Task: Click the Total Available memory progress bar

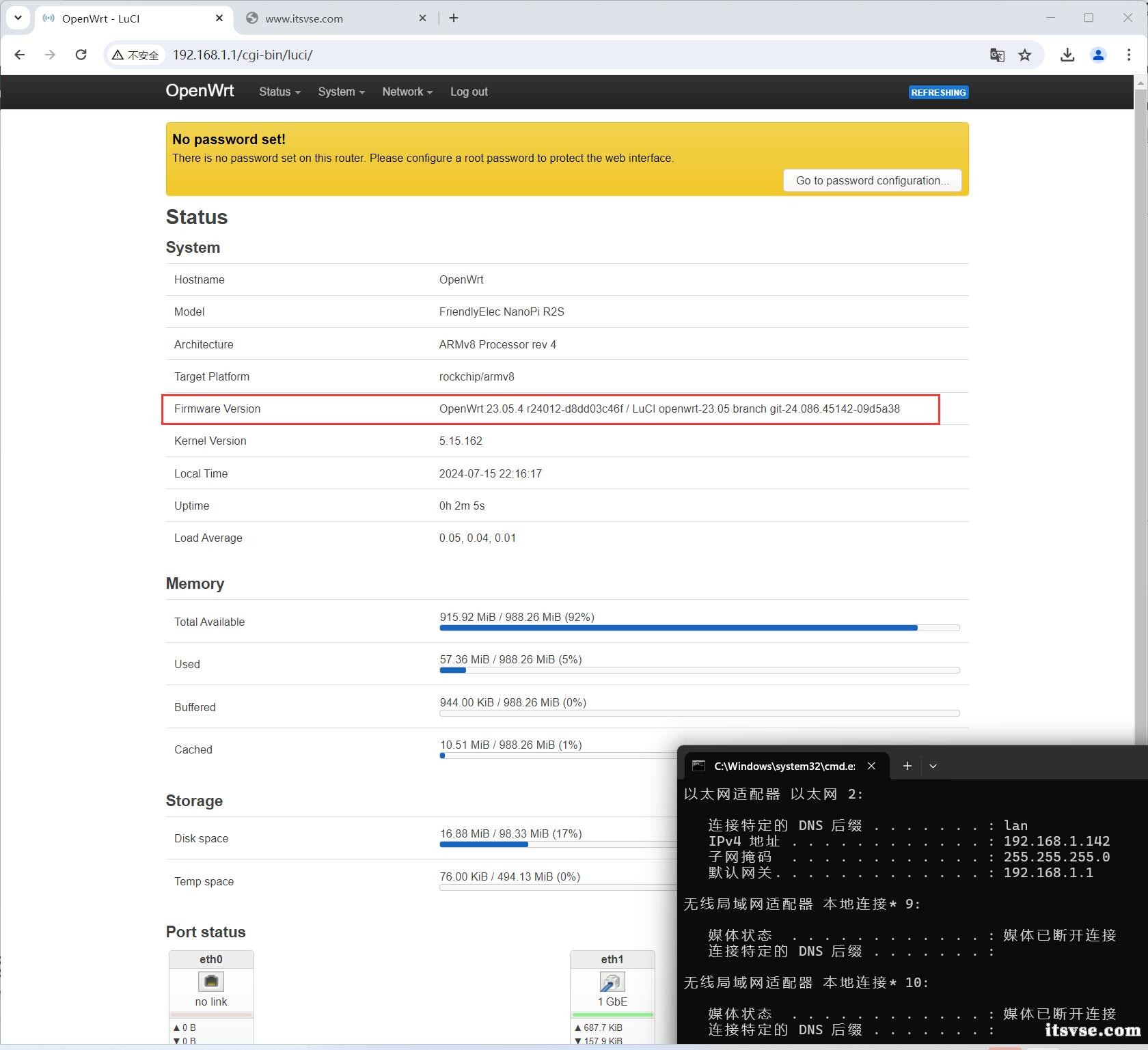Action: pyautogui.click(x=700, y=628)
